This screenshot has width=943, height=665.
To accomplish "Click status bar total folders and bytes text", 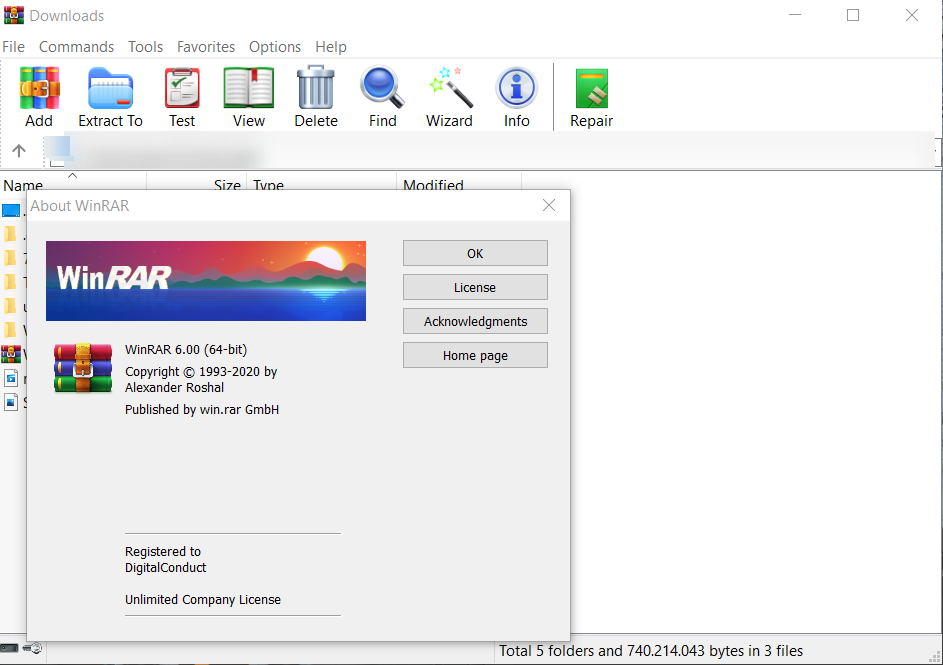I will pos(651,651).
